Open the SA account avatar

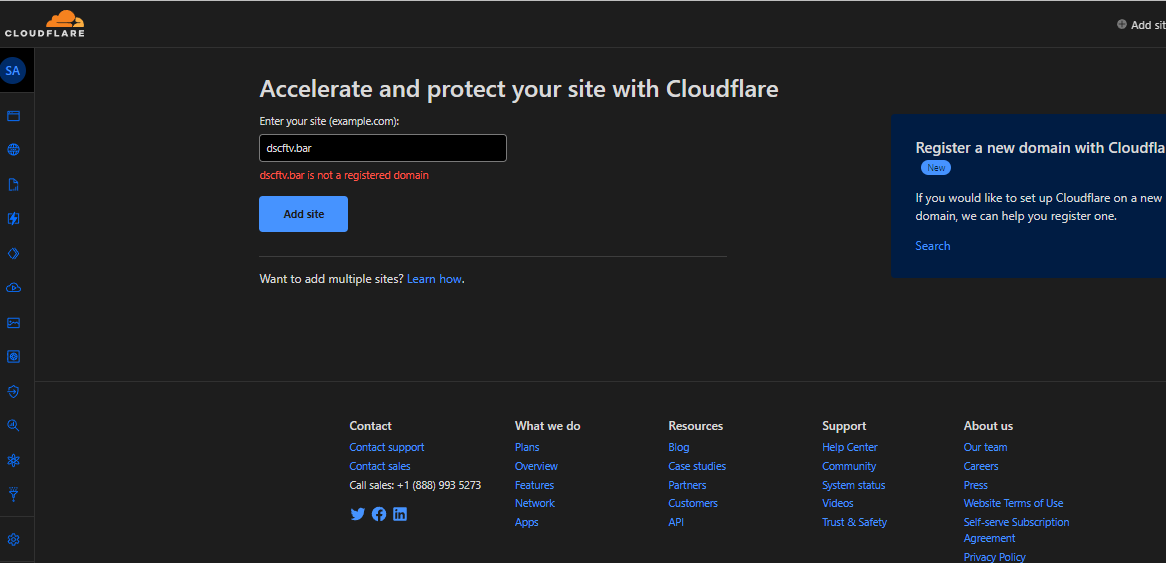(13, 71)
